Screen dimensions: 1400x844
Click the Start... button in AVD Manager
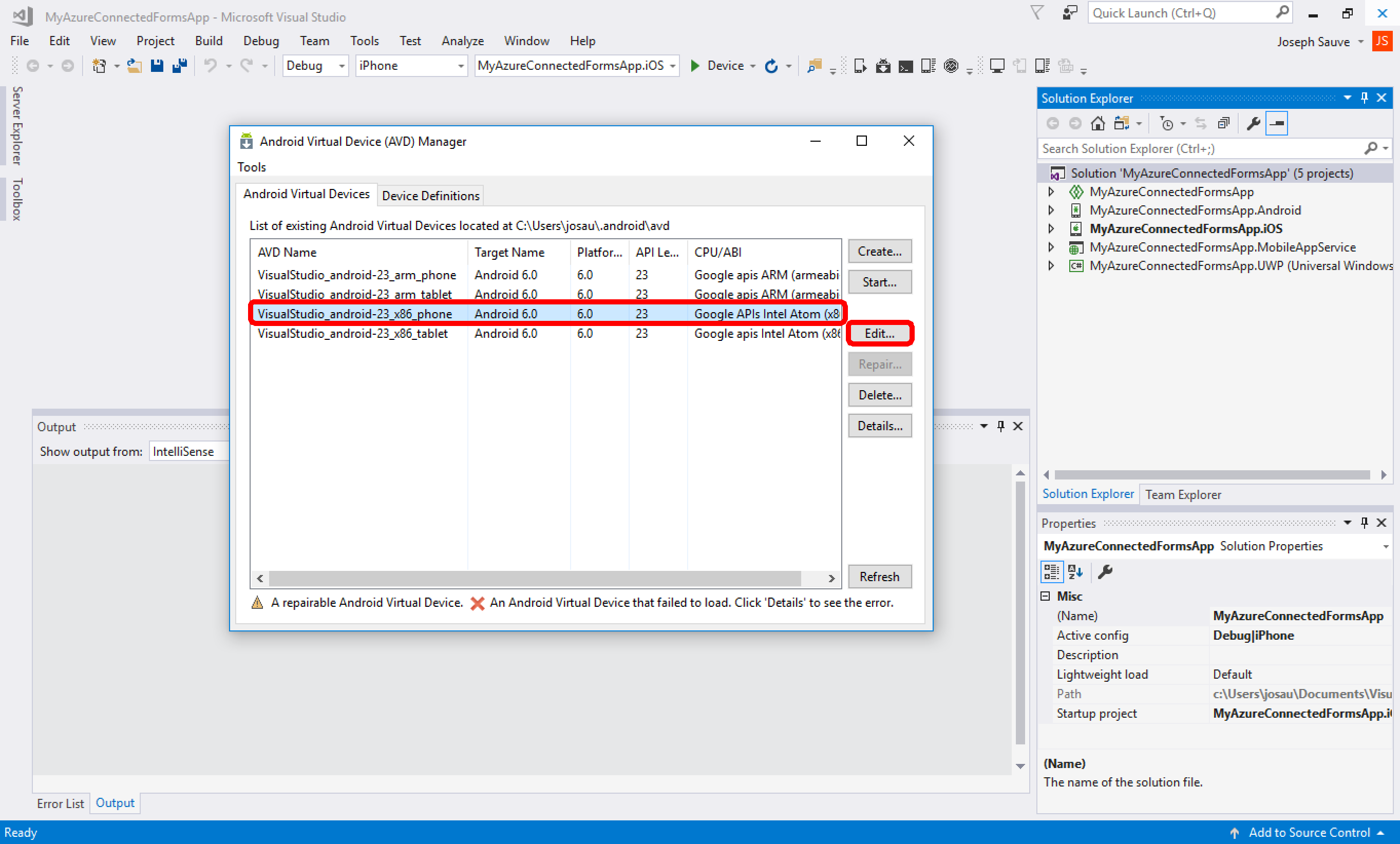tap(880, 282)
